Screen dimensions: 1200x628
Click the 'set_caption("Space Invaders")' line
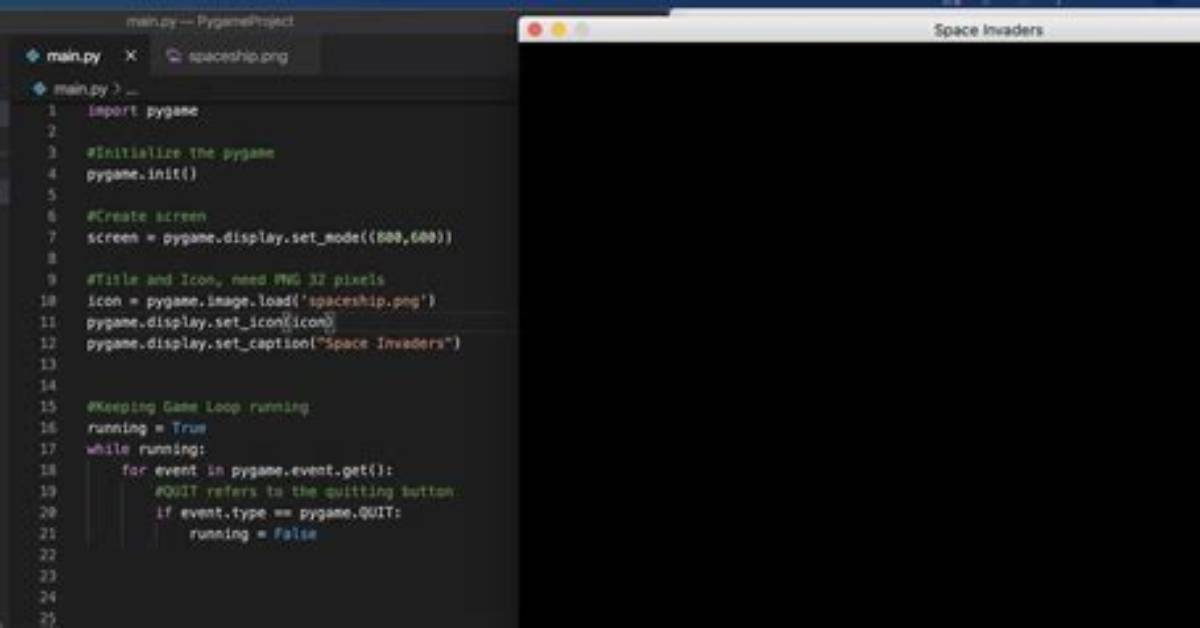(274, 343)
